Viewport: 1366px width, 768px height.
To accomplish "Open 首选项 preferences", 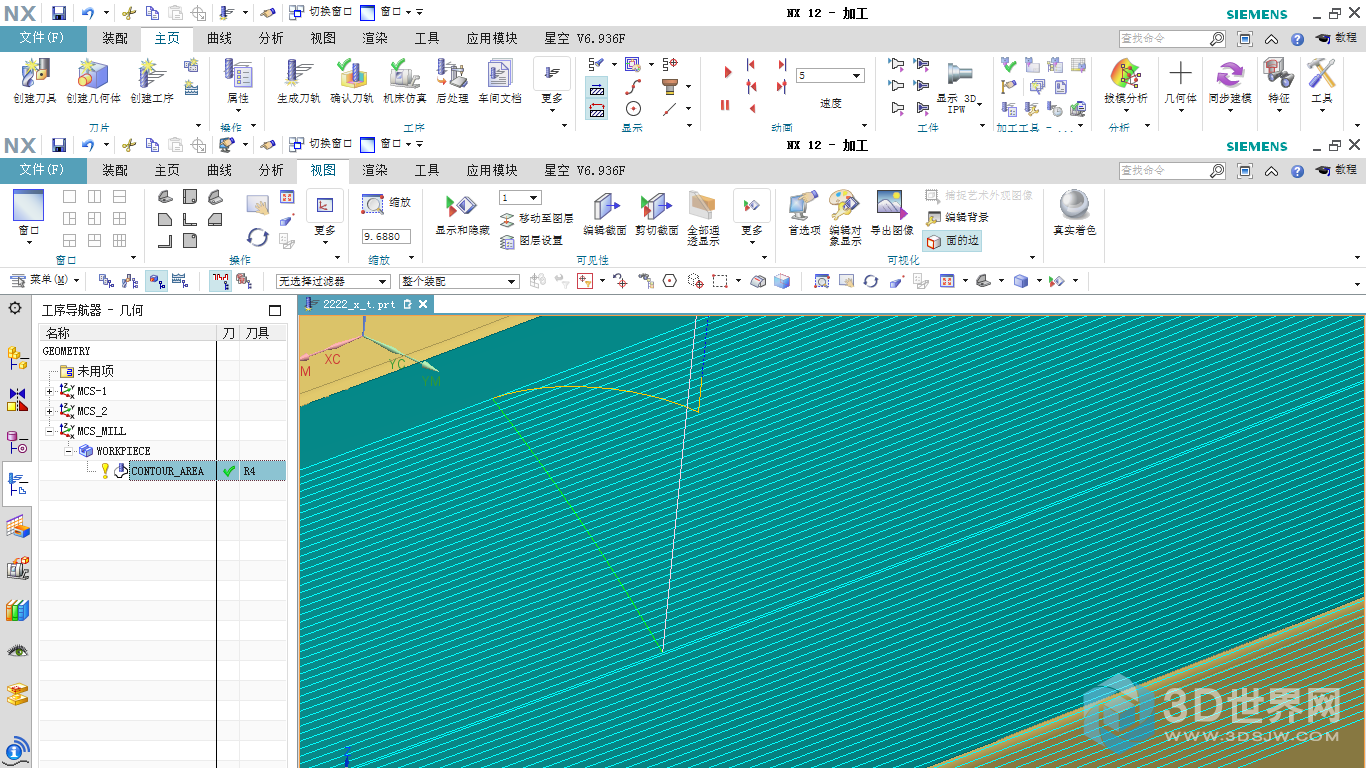I will pyautogui.click(x=804, y=206).
